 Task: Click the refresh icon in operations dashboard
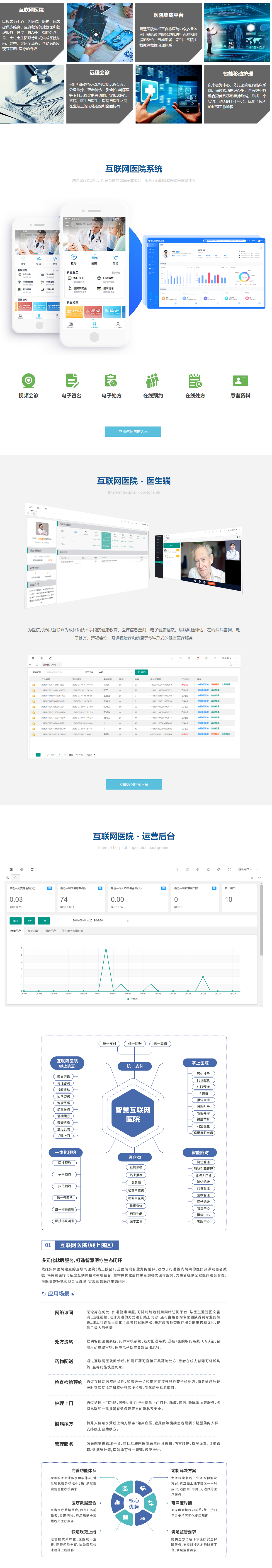pos(32,869)
